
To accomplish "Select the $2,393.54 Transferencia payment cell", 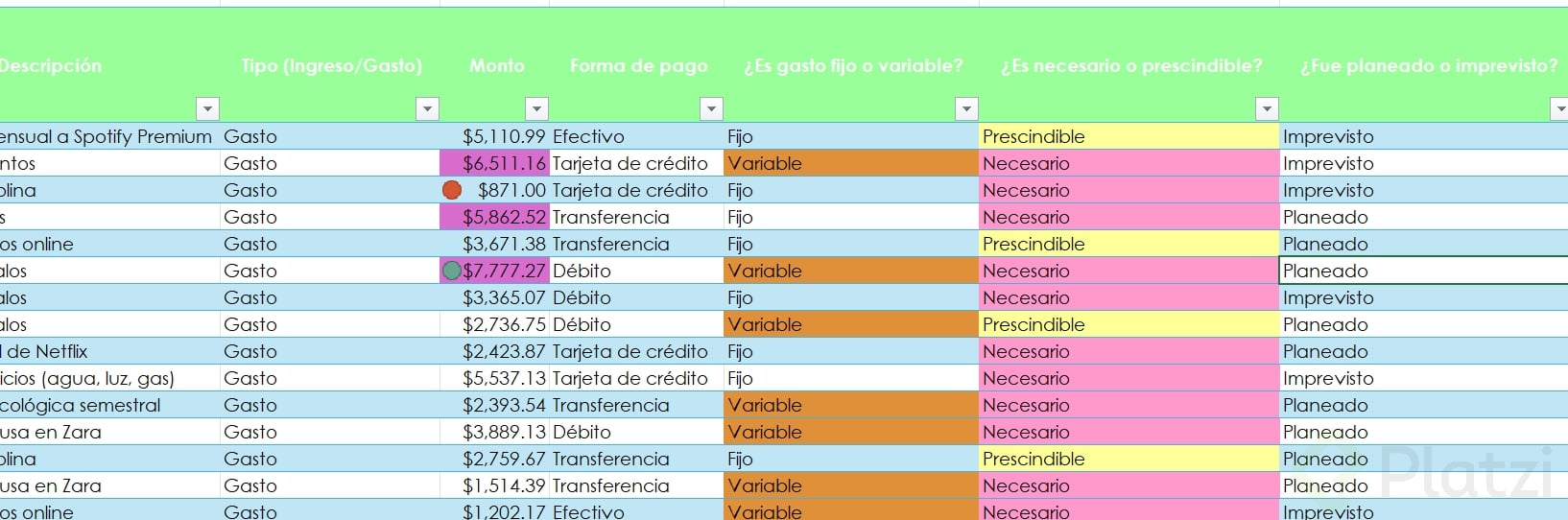I will coord(637,405).
